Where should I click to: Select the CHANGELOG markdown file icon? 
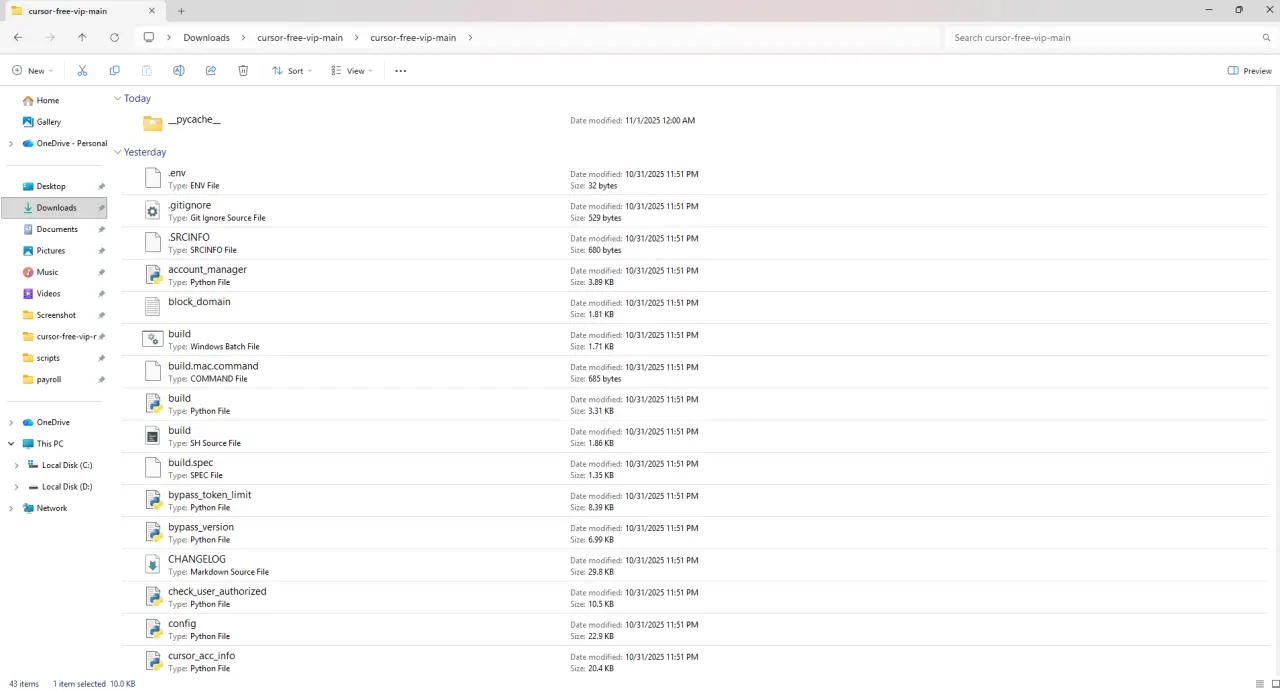pos(152,564)
